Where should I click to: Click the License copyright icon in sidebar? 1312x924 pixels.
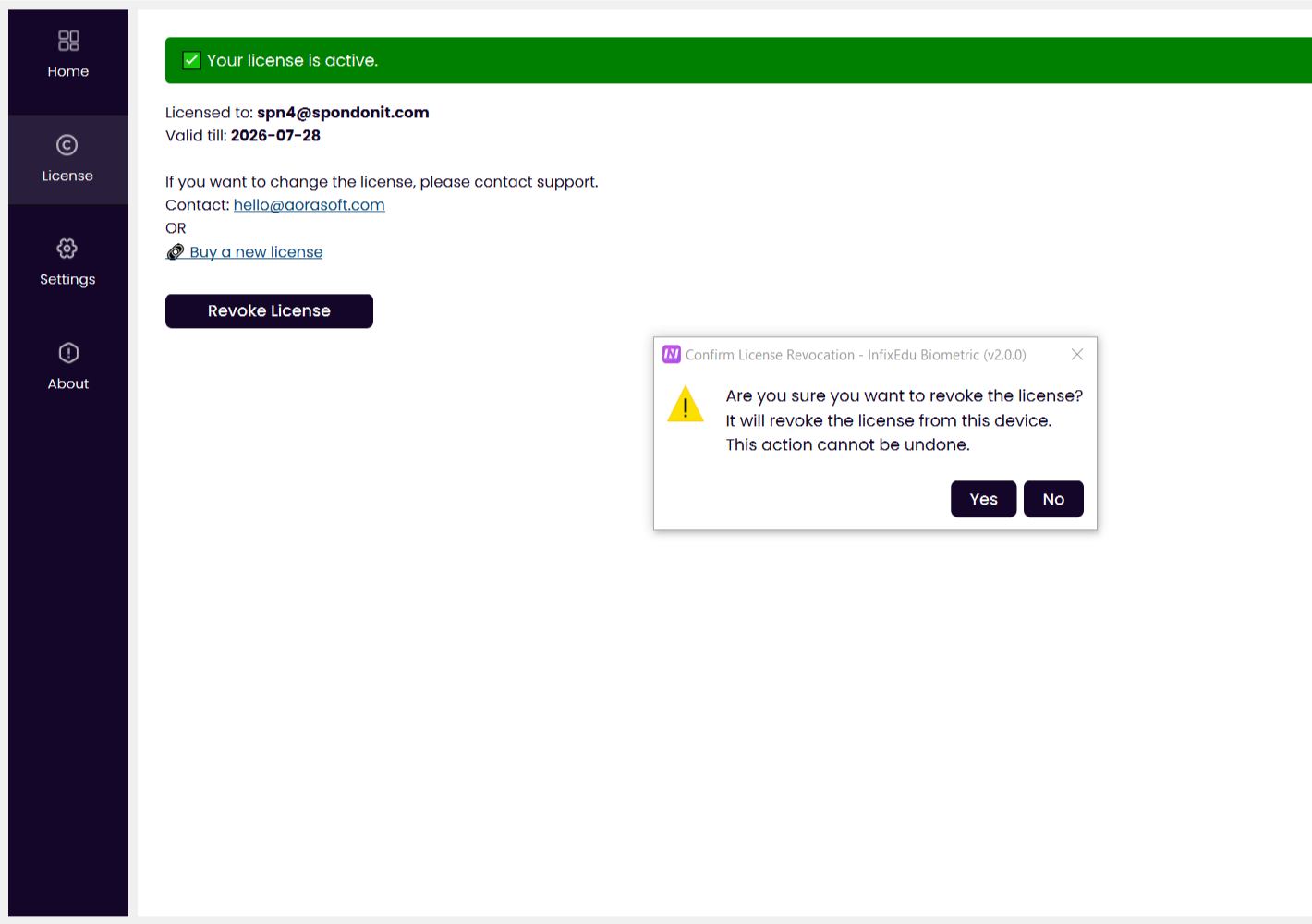pyautogui.click(x=67, y=145)
